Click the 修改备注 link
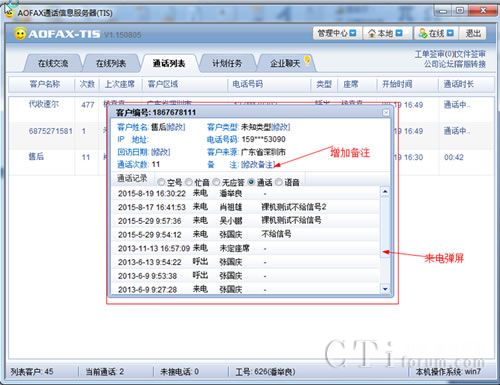 click(258, 164)
